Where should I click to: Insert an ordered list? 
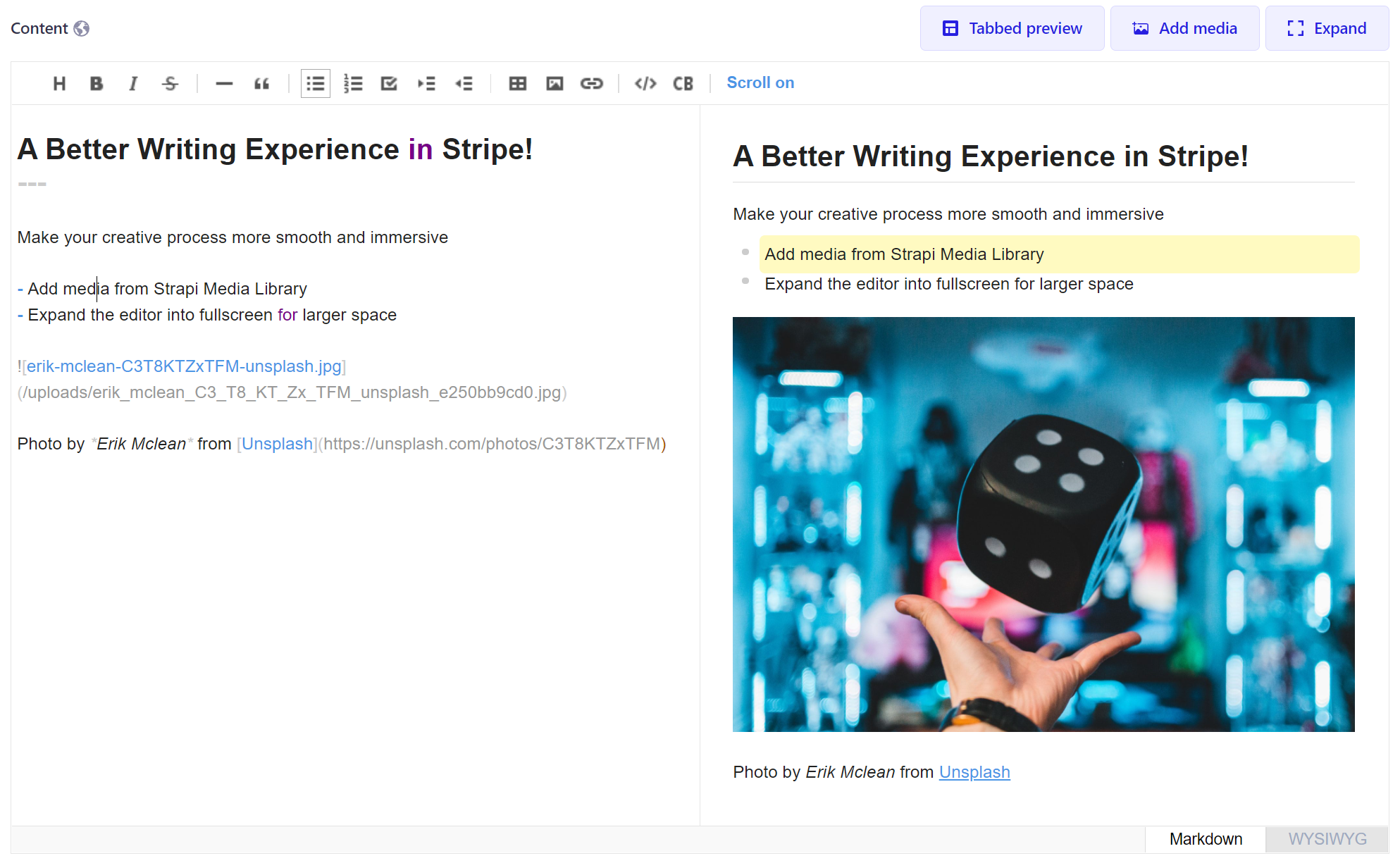352,84
